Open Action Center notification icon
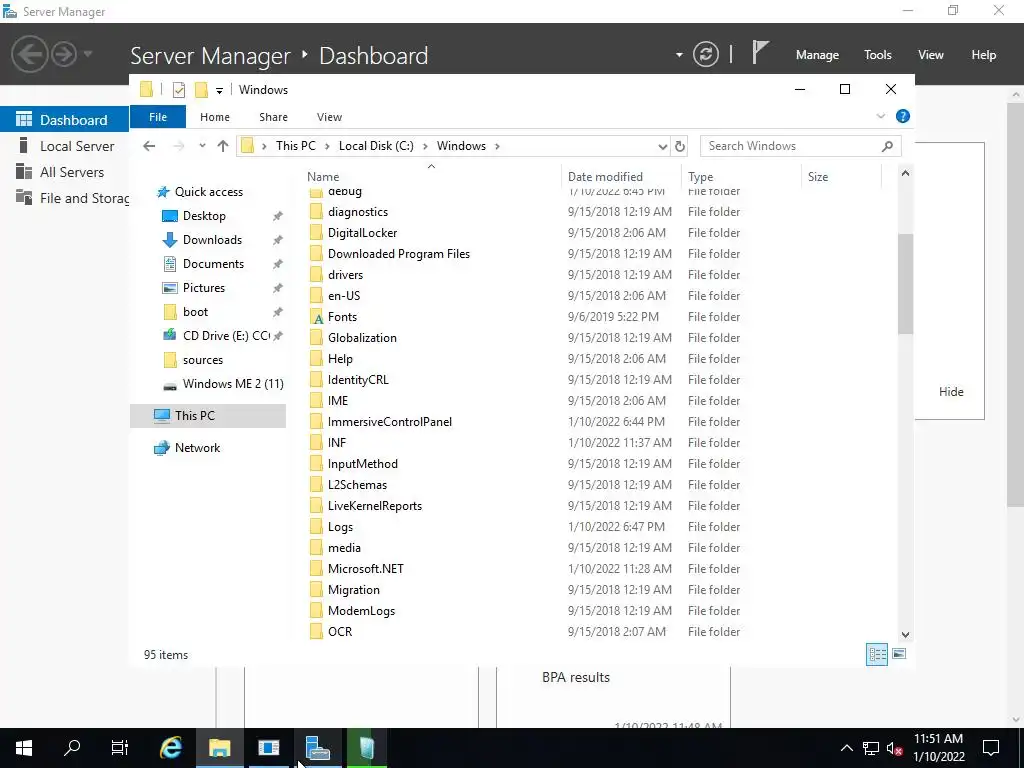Viewport: 1024px width, 768px height. [991, 748]
